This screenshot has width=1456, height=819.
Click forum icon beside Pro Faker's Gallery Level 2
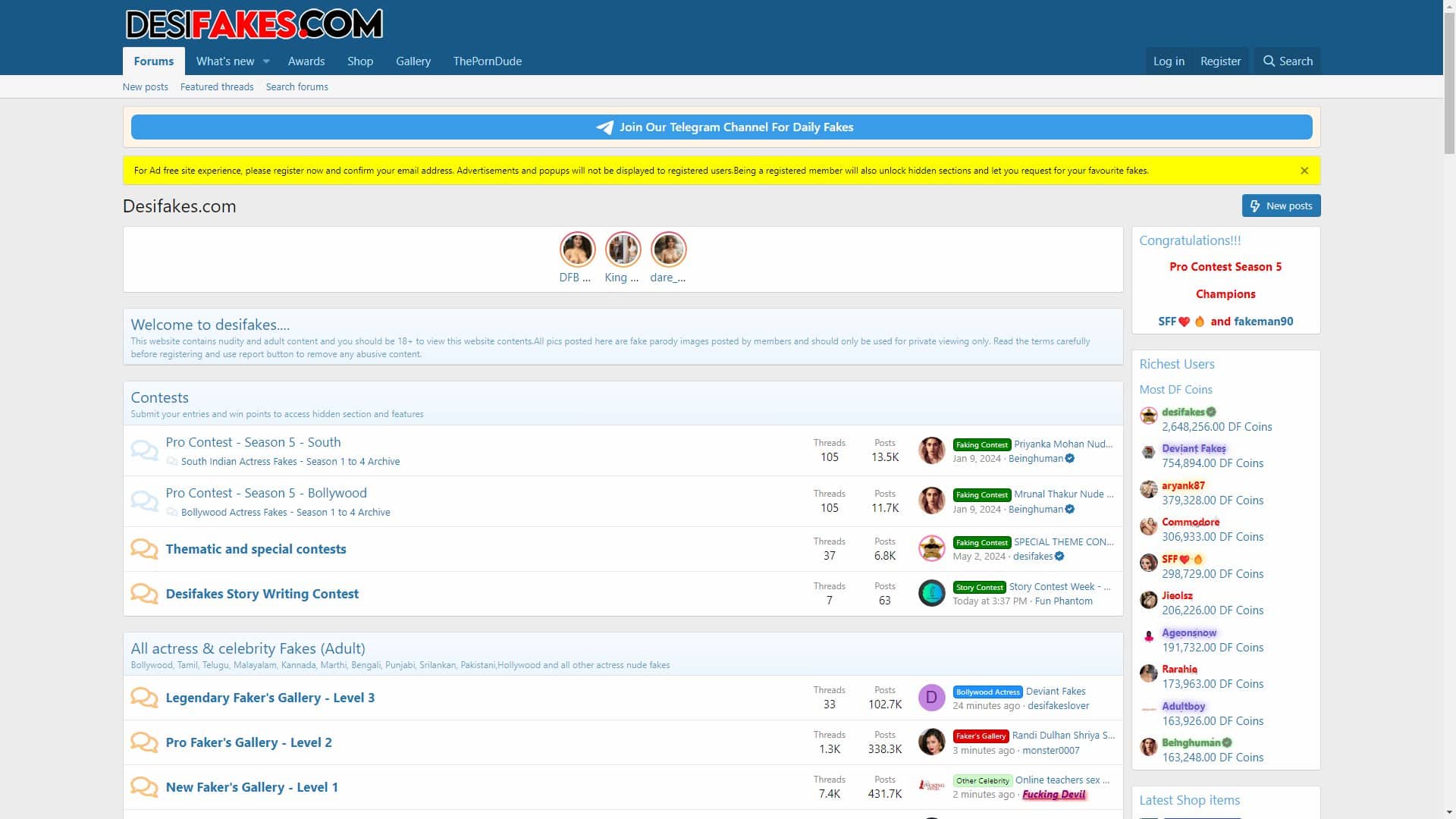pyautogui.click(x=144, y=742)
